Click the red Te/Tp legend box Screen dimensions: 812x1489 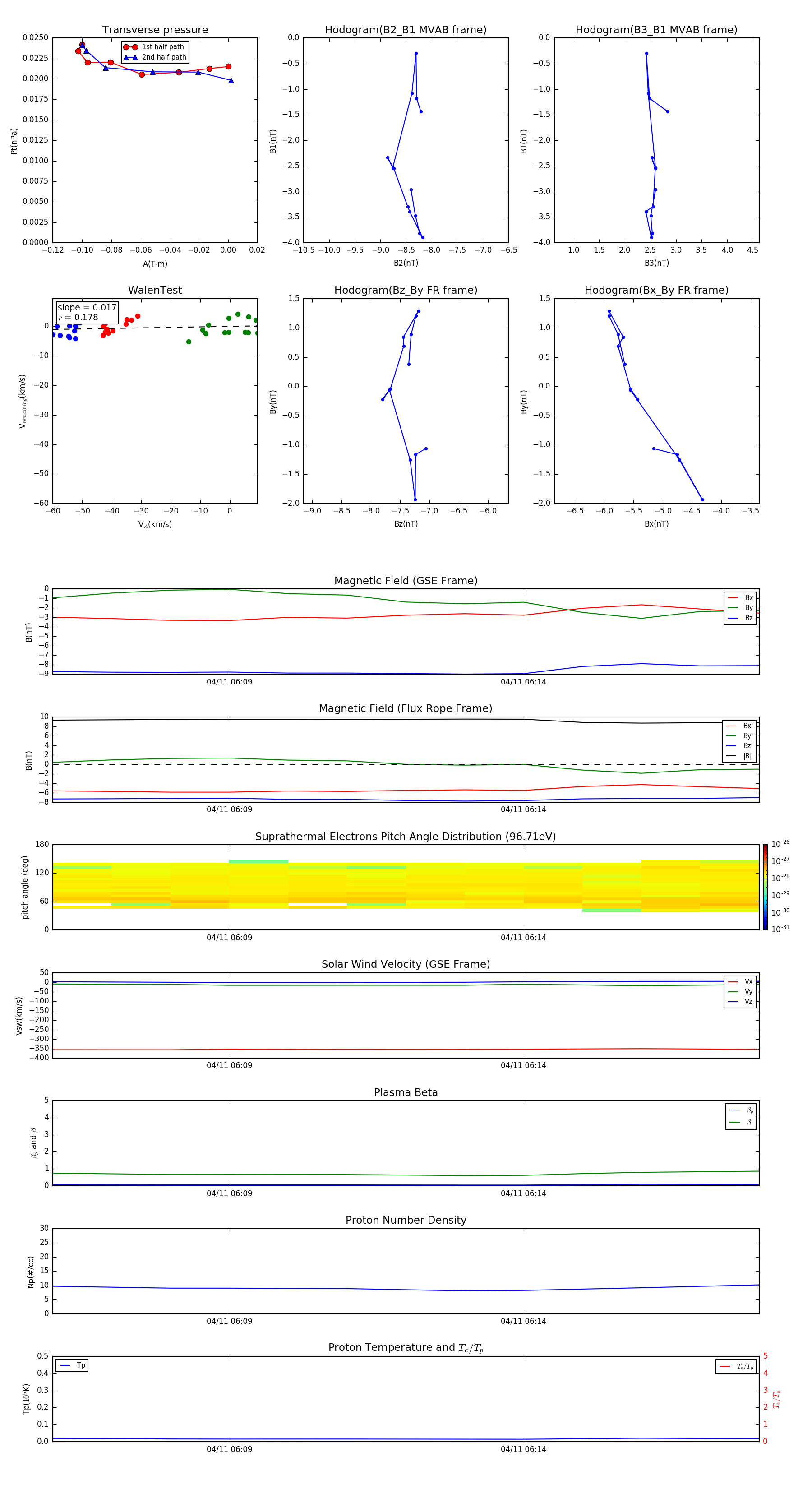pyautogui.click(x=735, y=1366)
